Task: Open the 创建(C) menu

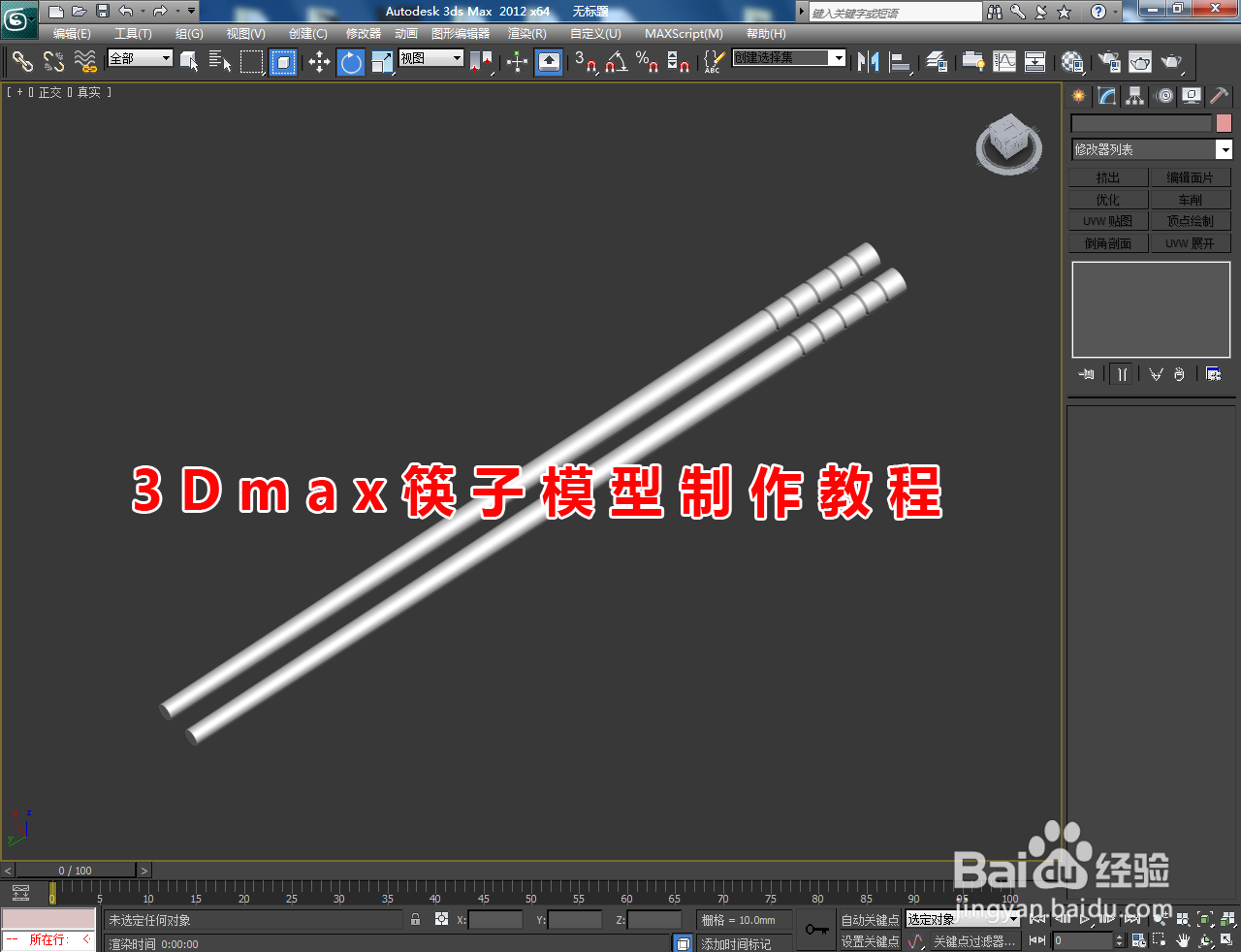Action: pyautogui.click(x=308, y=34)
